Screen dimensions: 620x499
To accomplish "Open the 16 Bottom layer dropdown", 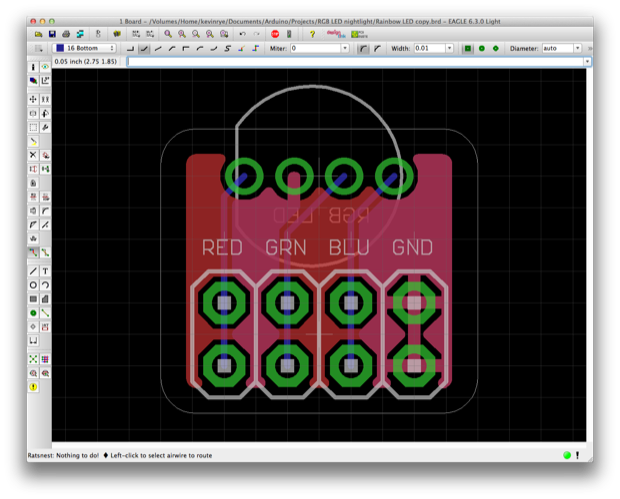I will [84, 48].
